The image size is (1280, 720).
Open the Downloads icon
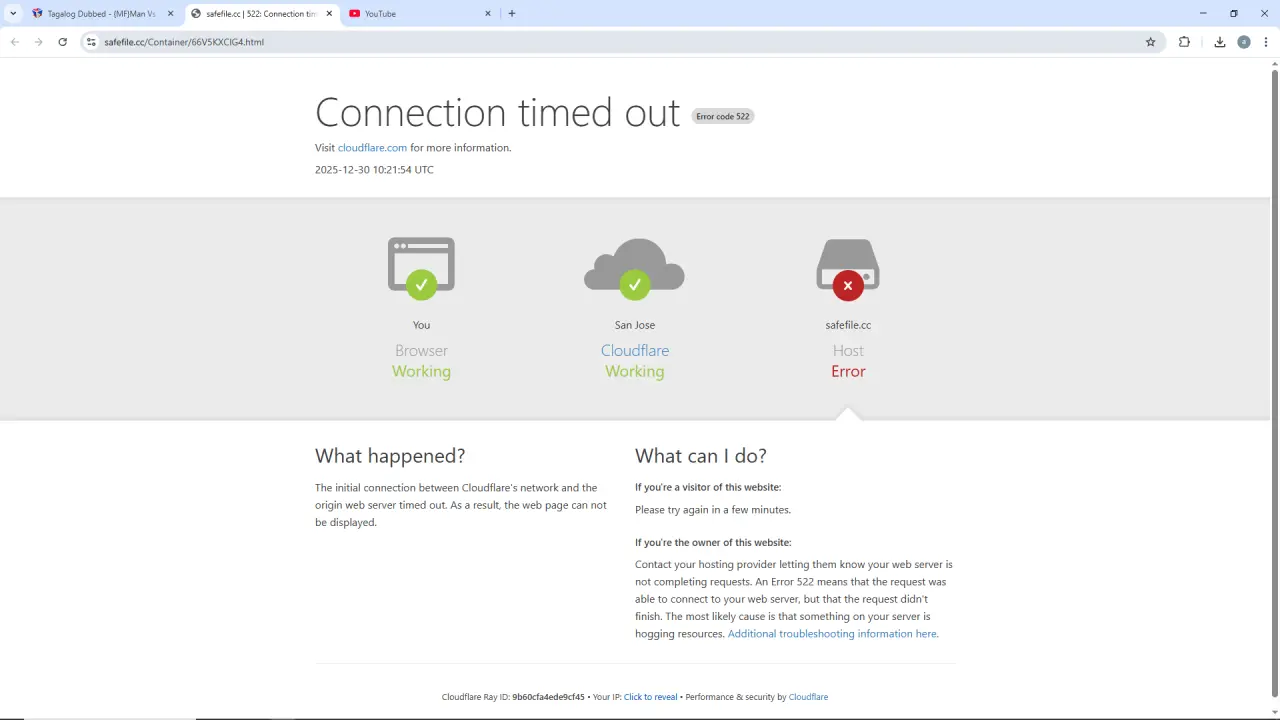pyautogui.click(x=1220, y=42)
